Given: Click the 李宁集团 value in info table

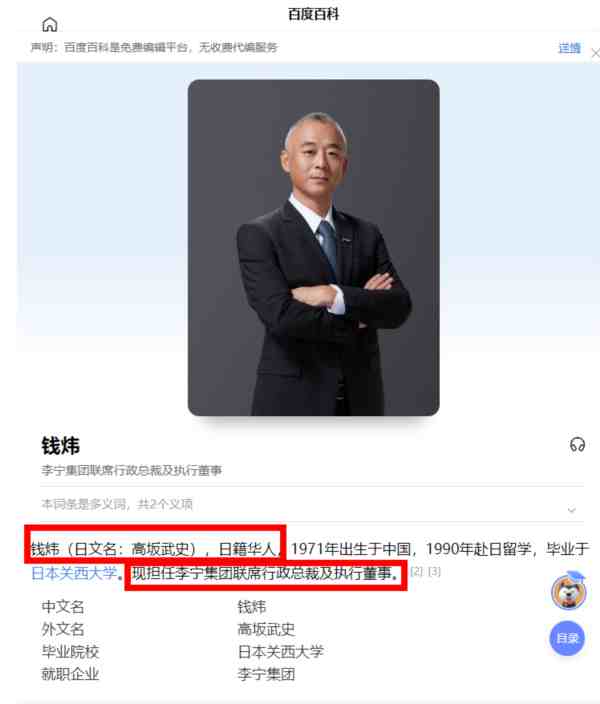Looking at the screenshot, I should point(266,674).
